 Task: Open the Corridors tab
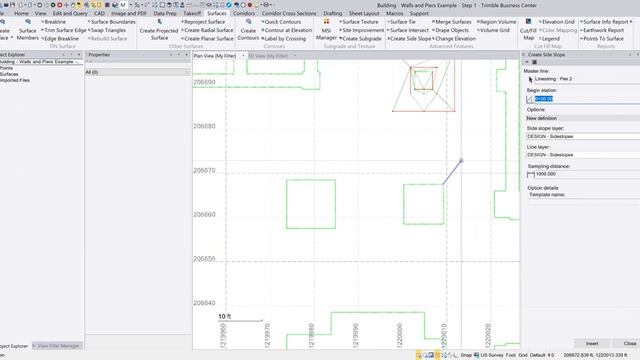coord(244,13)
